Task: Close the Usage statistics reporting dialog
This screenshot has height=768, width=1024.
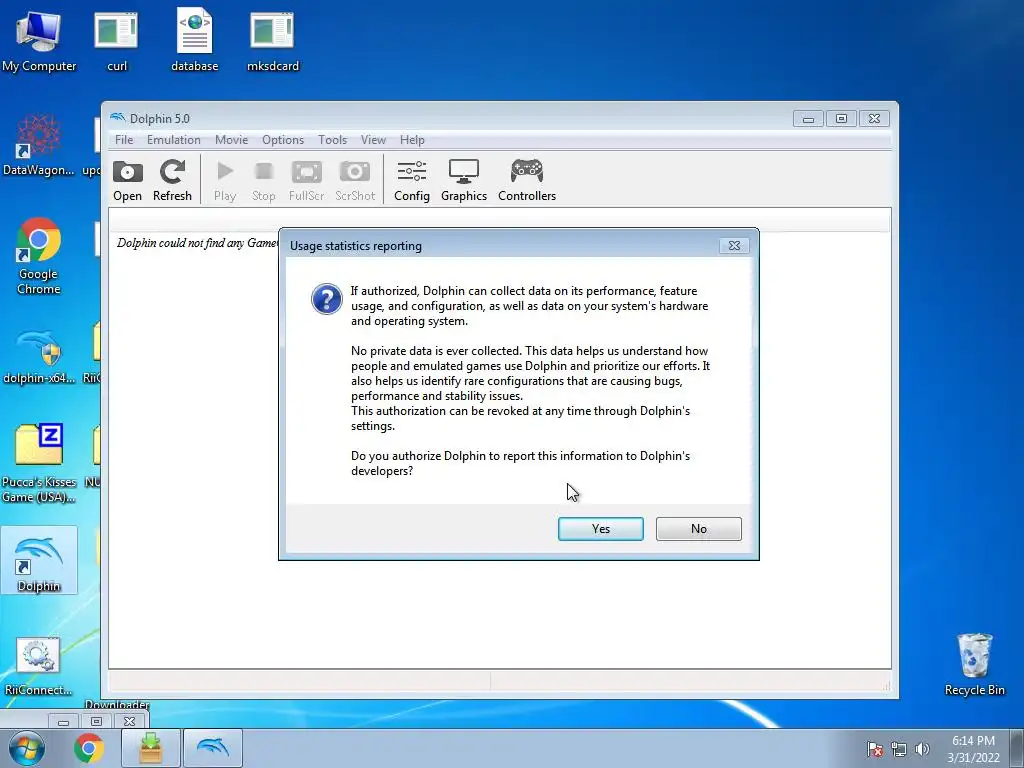Action: click(x=734, y=246)
